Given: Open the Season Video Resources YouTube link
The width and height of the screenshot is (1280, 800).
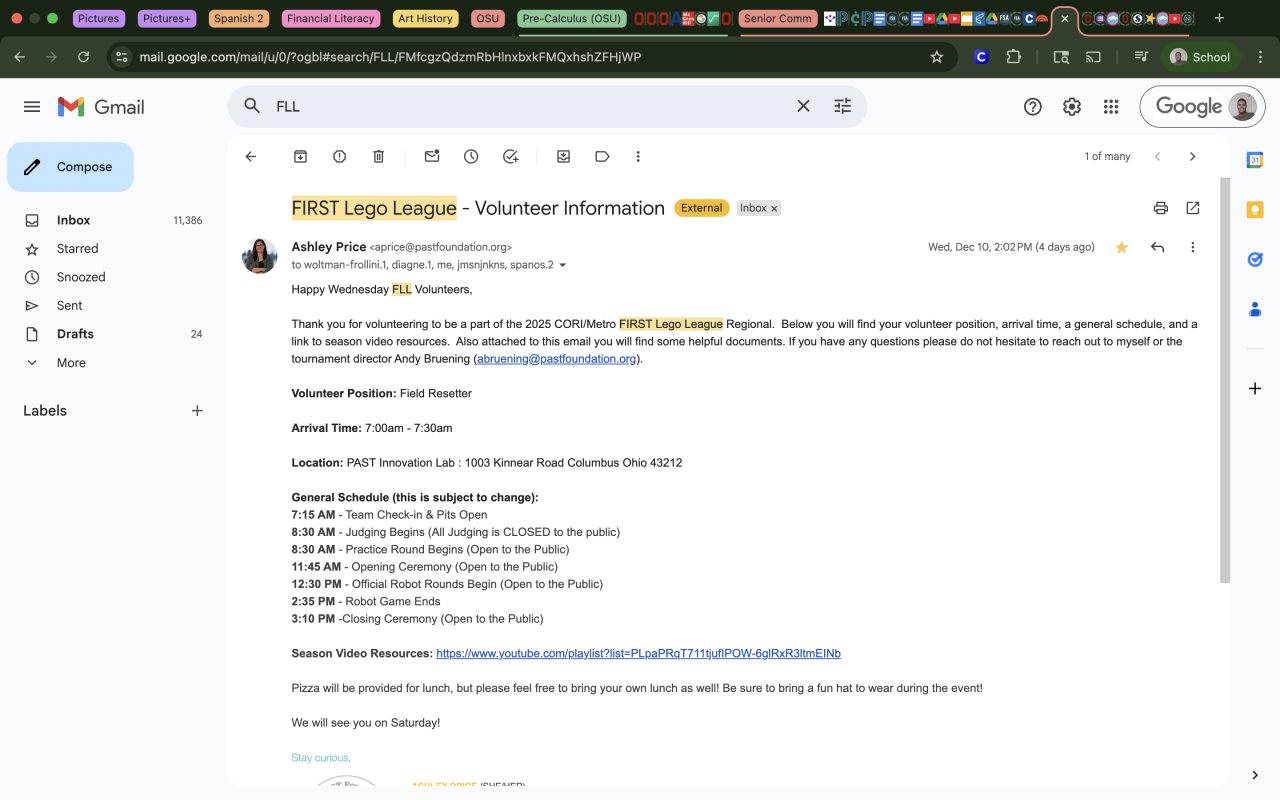Looking at the screenshot, I should tap(638, 653).
